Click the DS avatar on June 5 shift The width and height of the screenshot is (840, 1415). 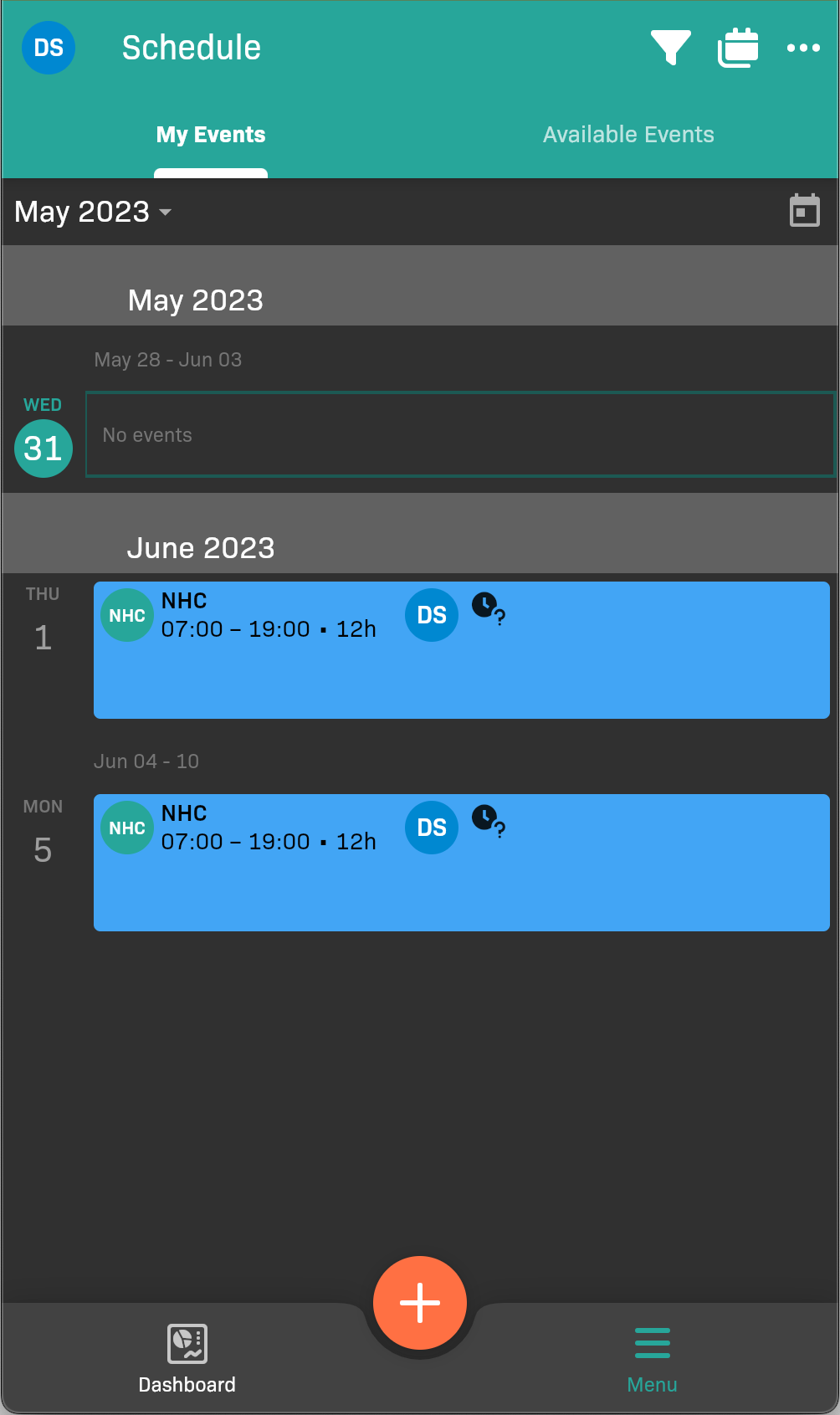[x=432, y=828]
